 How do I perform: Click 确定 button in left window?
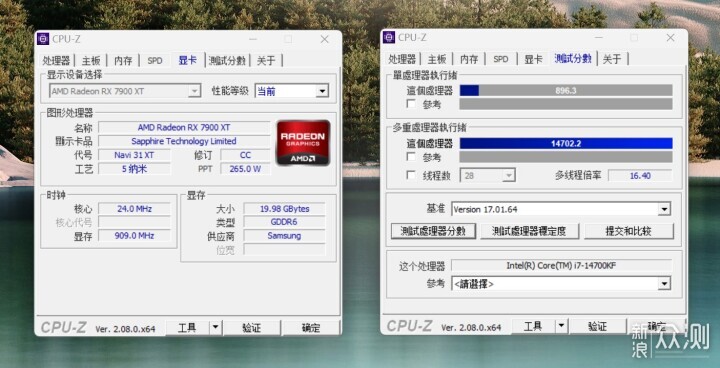click(x=311, y=328)
